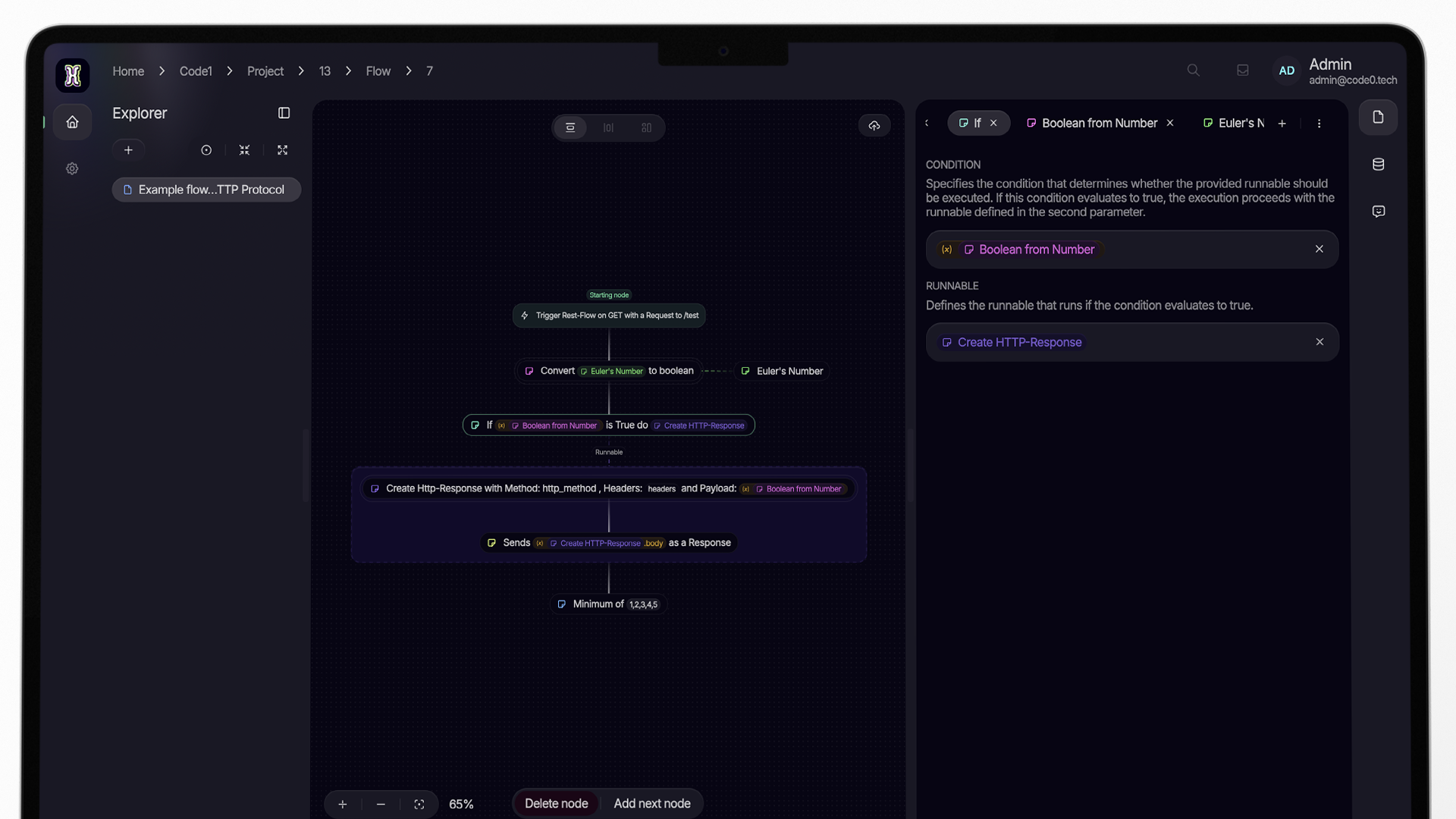
Task: Open the three-dot tabs overflow menu
Action: [1319, 124]
